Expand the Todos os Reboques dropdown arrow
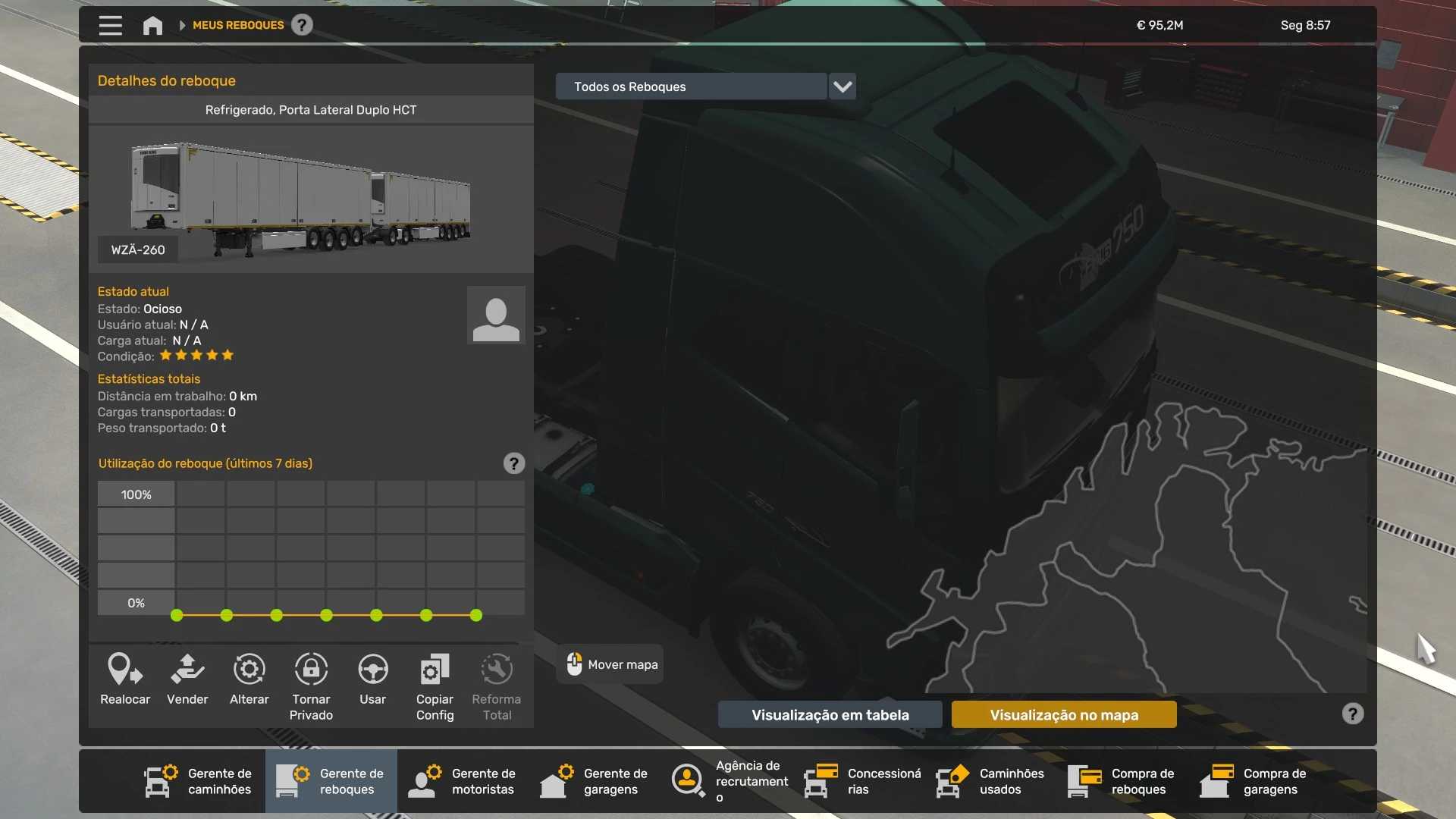 tap(843, 87)
